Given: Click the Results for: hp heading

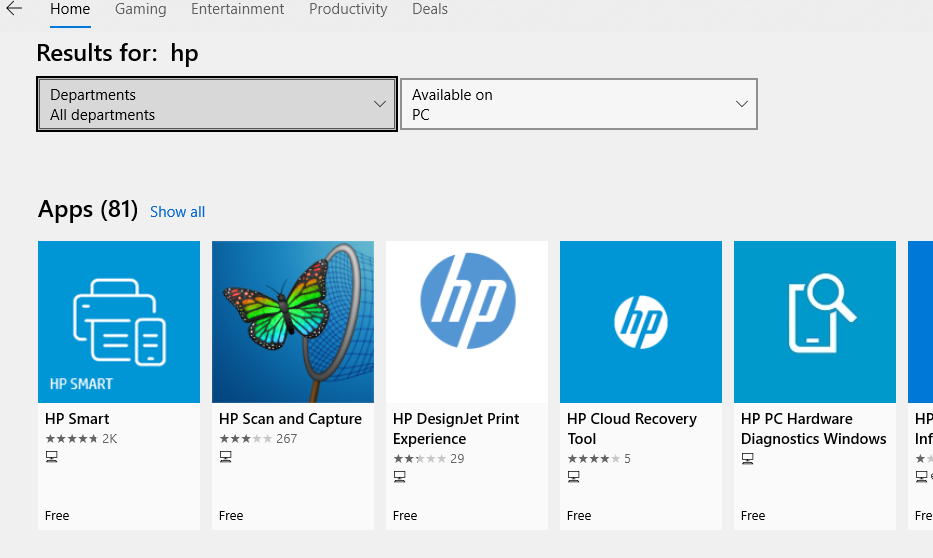Looking at the screenshot, I should tap(117, 54).
